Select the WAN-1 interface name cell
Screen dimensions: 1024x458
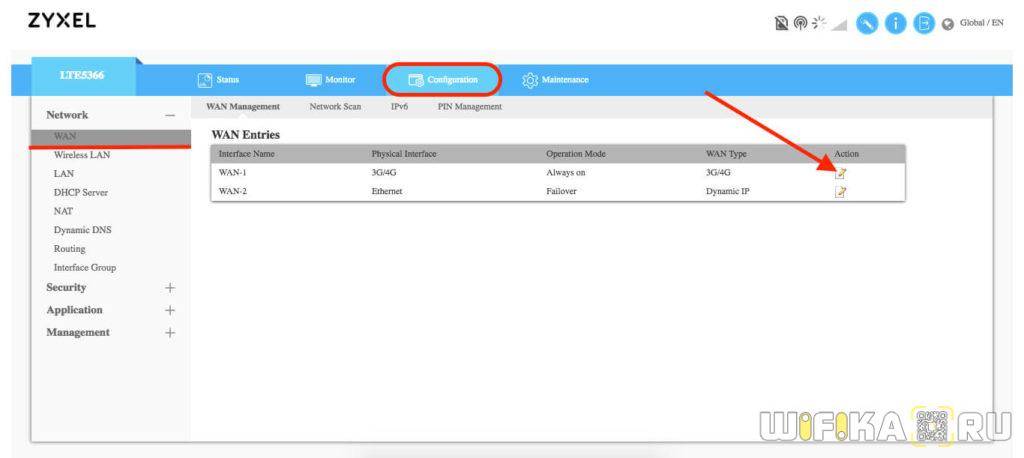pos(232,173)
